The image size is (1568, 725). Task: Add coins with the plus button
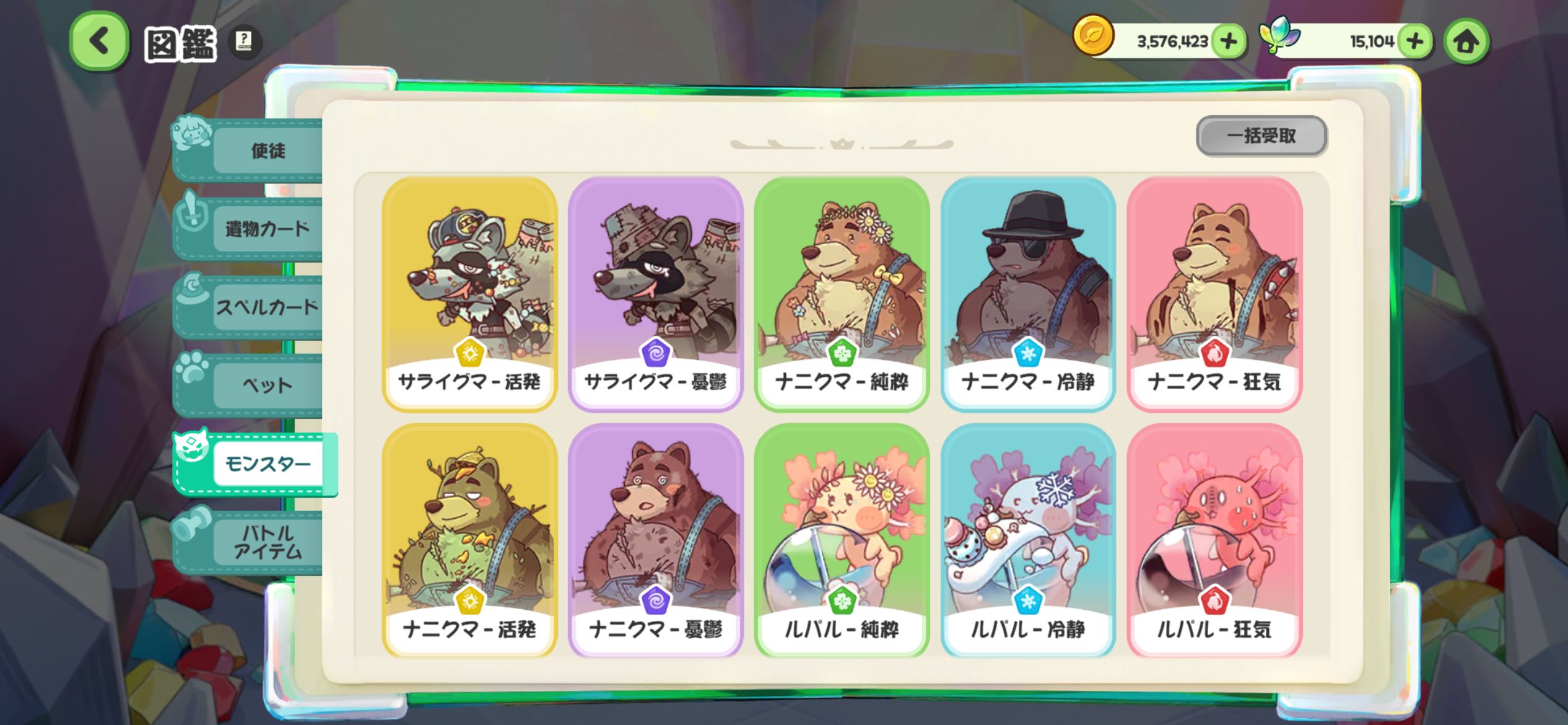(1229, 42)
